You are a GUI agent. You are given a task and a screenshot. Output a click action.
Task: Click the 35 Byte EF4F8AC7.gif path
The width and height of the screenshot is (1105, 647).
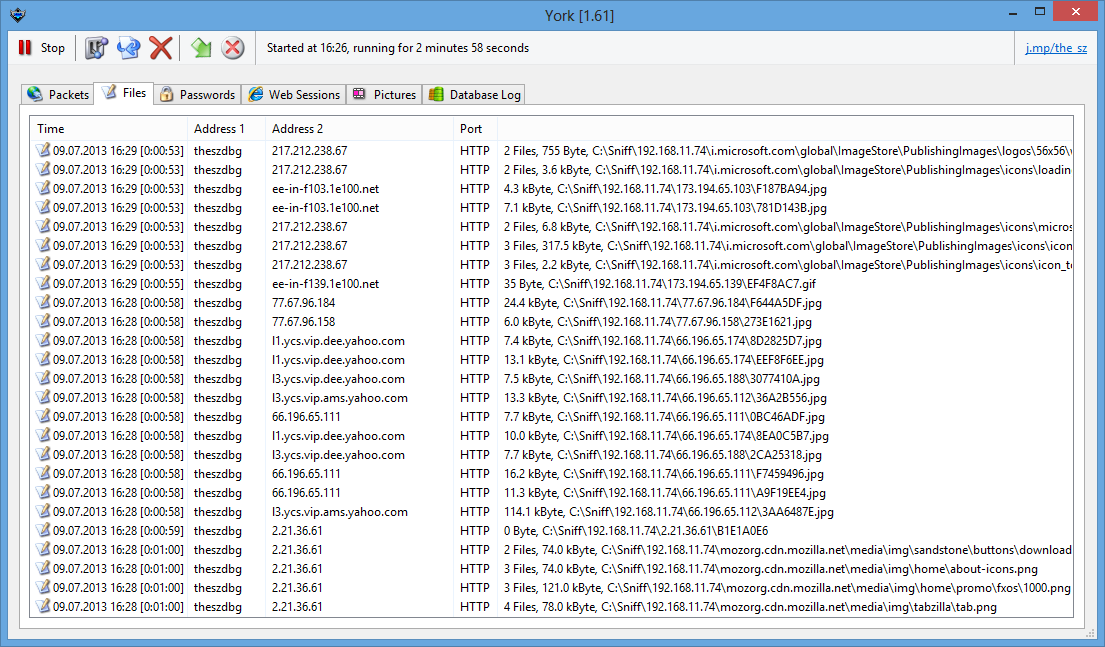click(660, 284)
